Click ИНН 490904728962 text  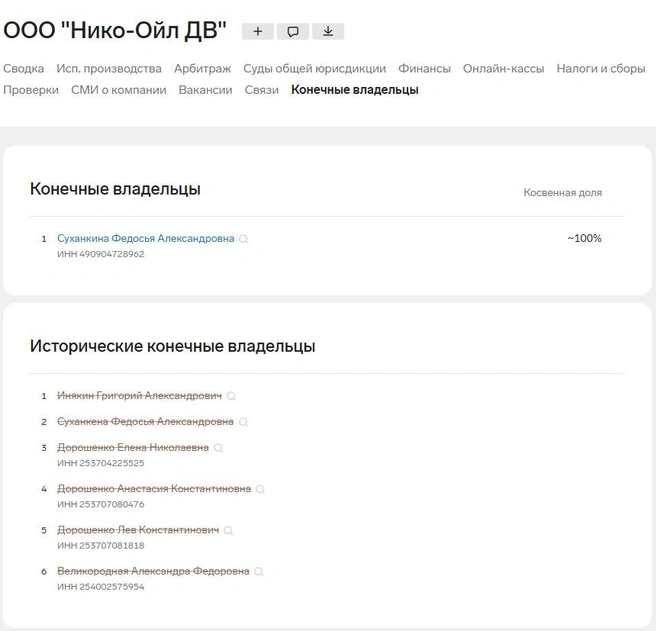(101, 254)
